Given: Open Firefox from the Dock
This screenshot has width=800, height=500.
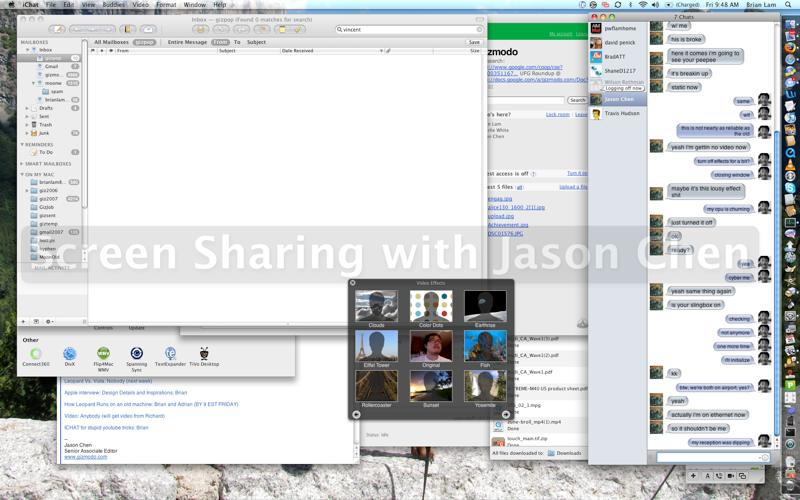Looking at the screenshot, I should coord(790,47).
